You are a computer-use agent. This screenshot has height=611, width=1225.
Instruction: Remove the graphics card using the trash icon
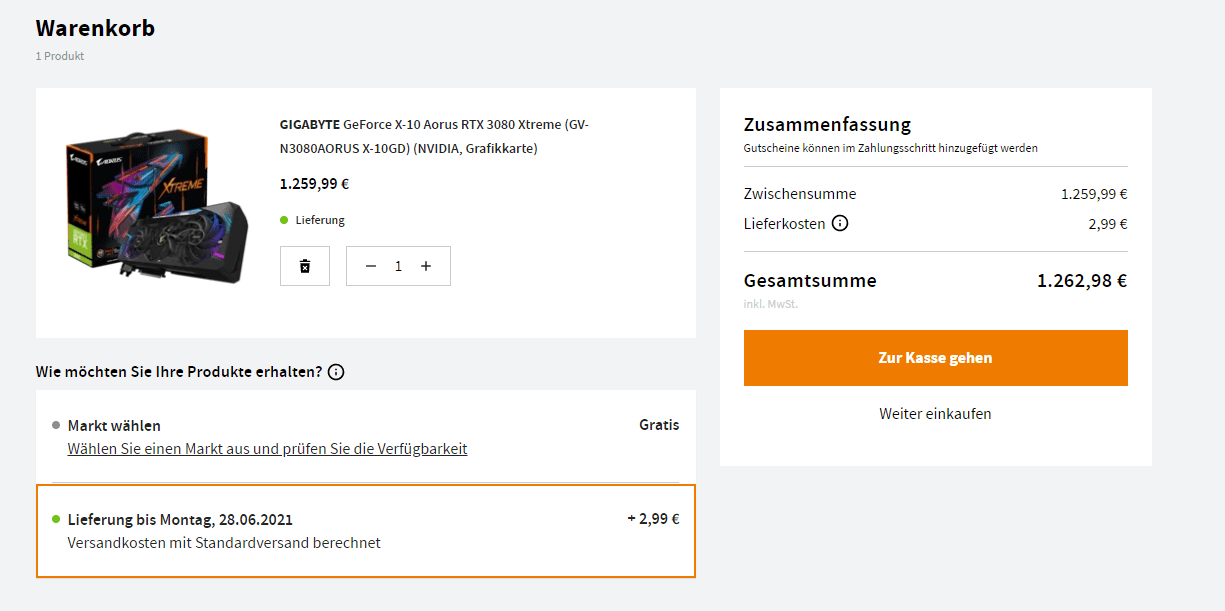click(x=305, y=266)
